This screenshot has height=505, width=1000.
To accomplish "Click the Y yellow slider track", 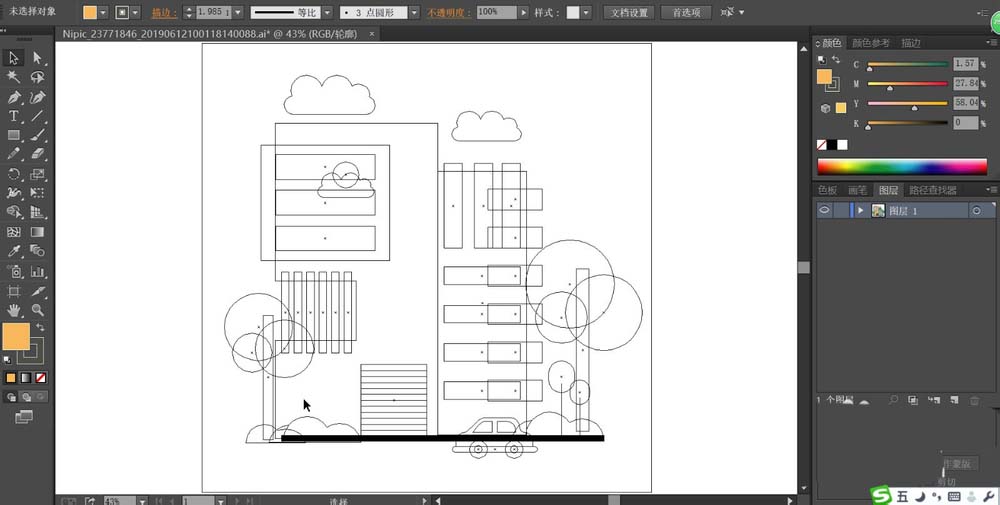I will point(908,103).
